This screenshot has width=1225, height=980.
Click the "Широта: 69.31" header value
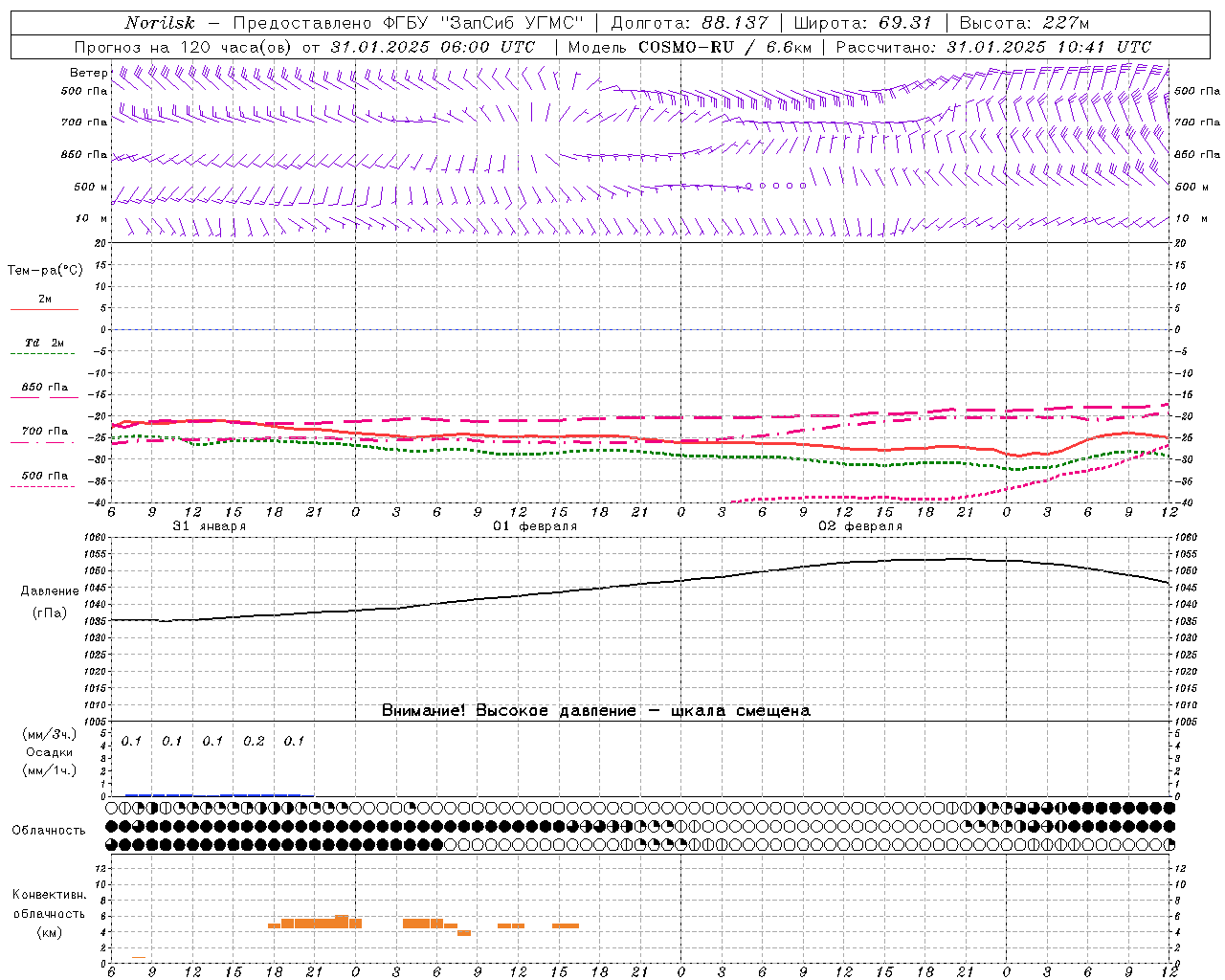pos(862,23)
